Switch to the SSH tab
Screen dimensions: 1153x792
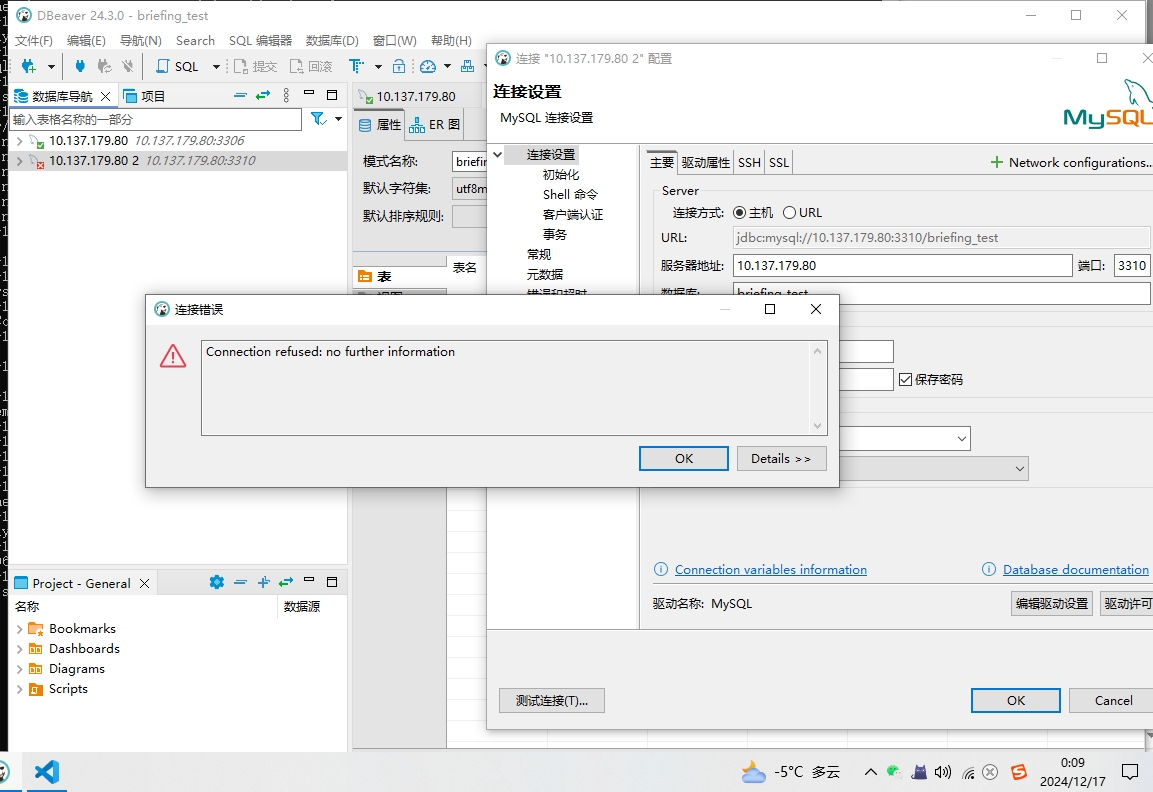(x=749, y=163)
